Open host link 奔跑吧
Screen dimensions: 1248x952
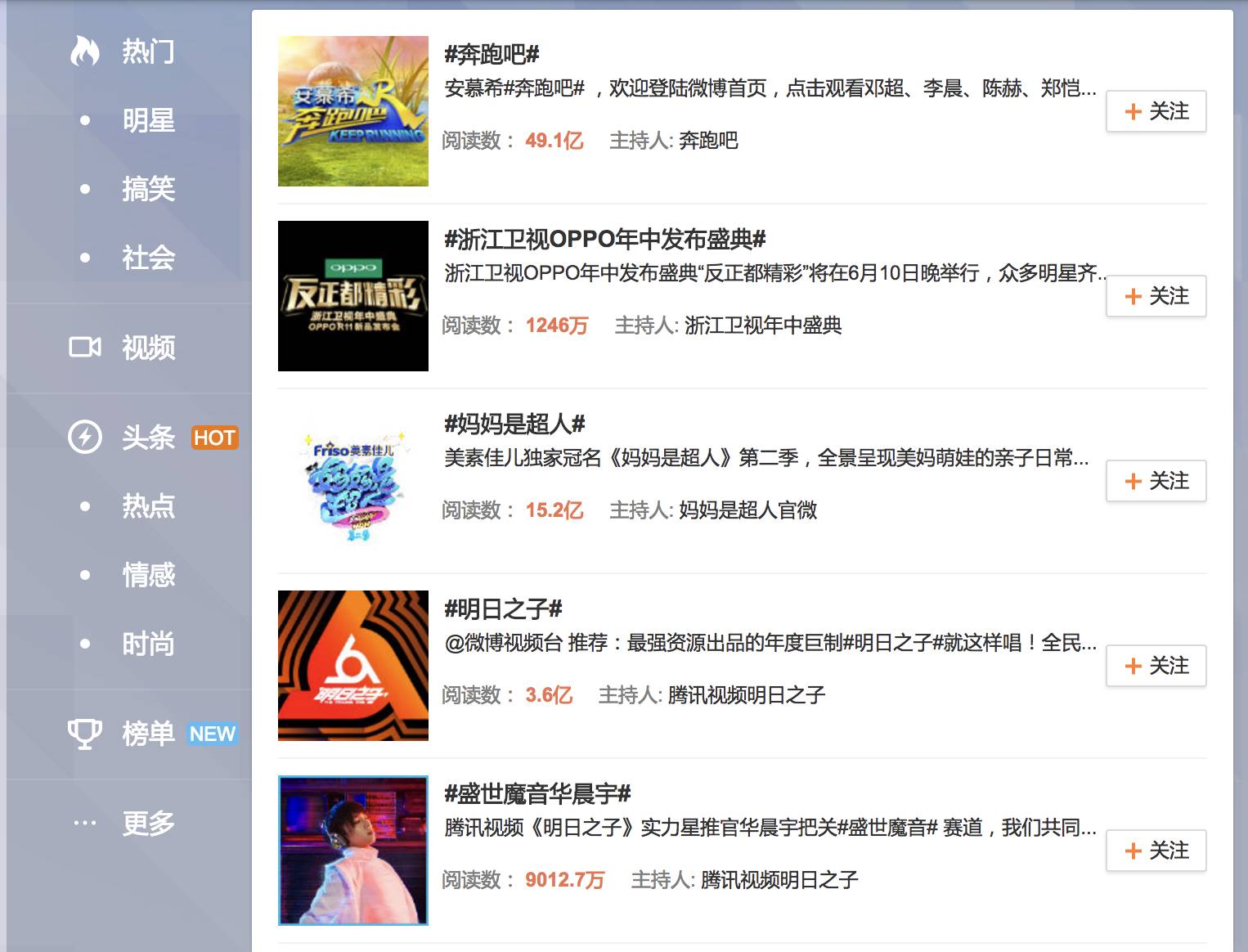708,141
